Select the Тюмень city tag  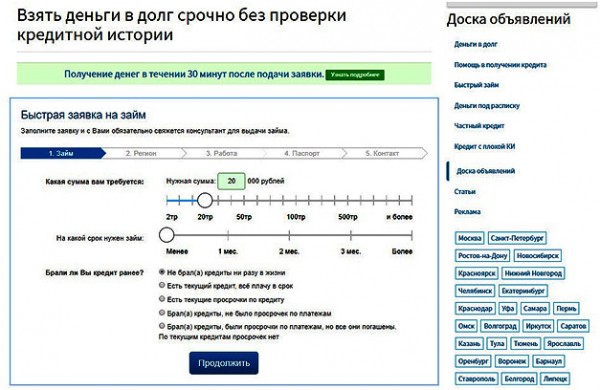[x=525, y=344]
